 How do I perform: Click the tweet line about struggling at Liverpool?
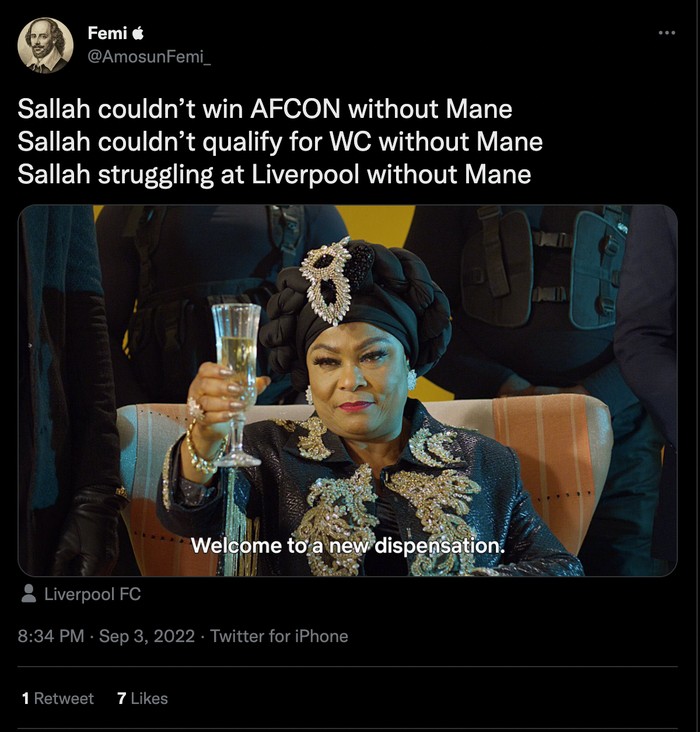click(x=274, y=175)
